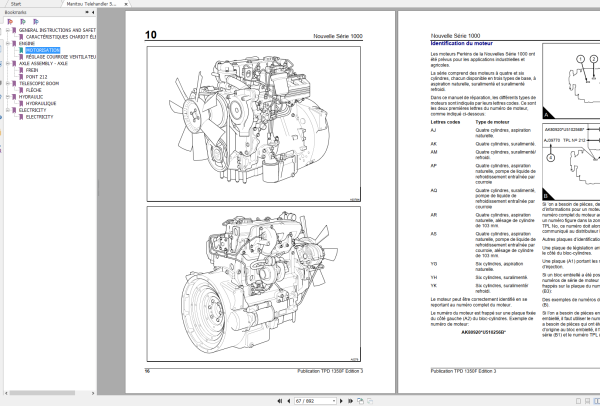600x406 pixels.
Task: Go to the first page
Action: point(280,401)
